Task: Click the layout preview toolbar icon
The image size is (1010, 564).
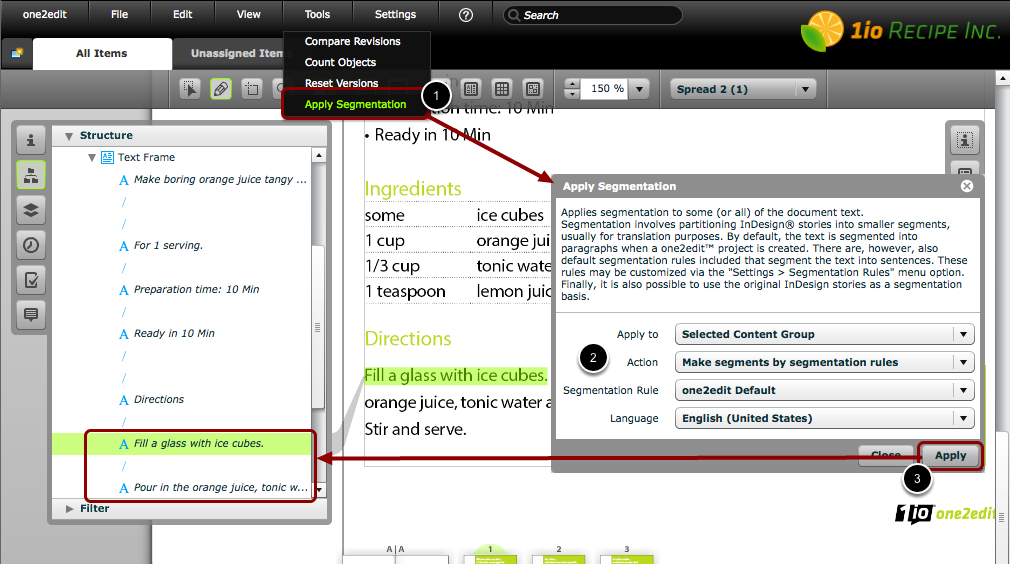Action: pos(533,89)
